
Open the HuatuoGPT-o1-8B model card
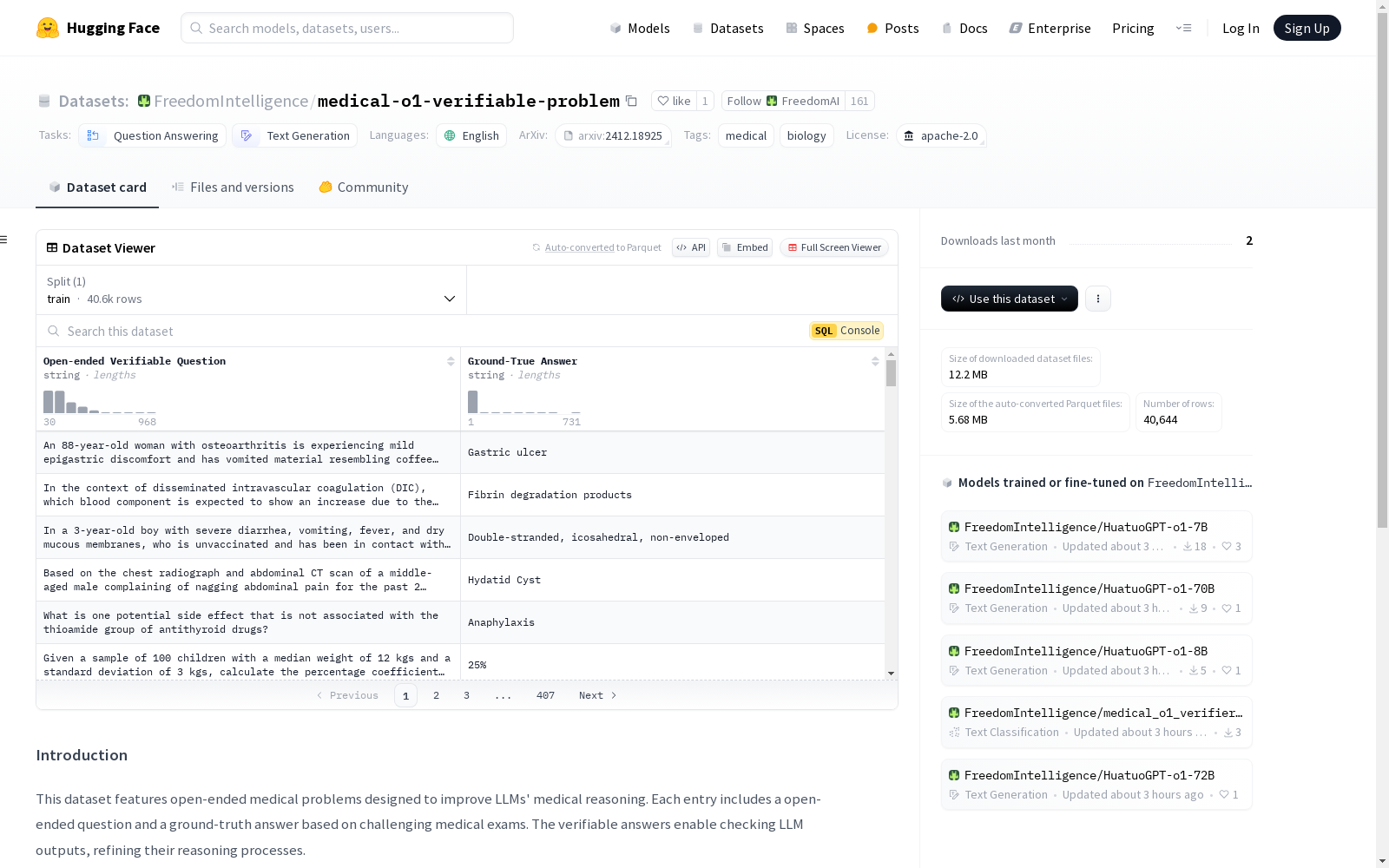(1096, 661)
